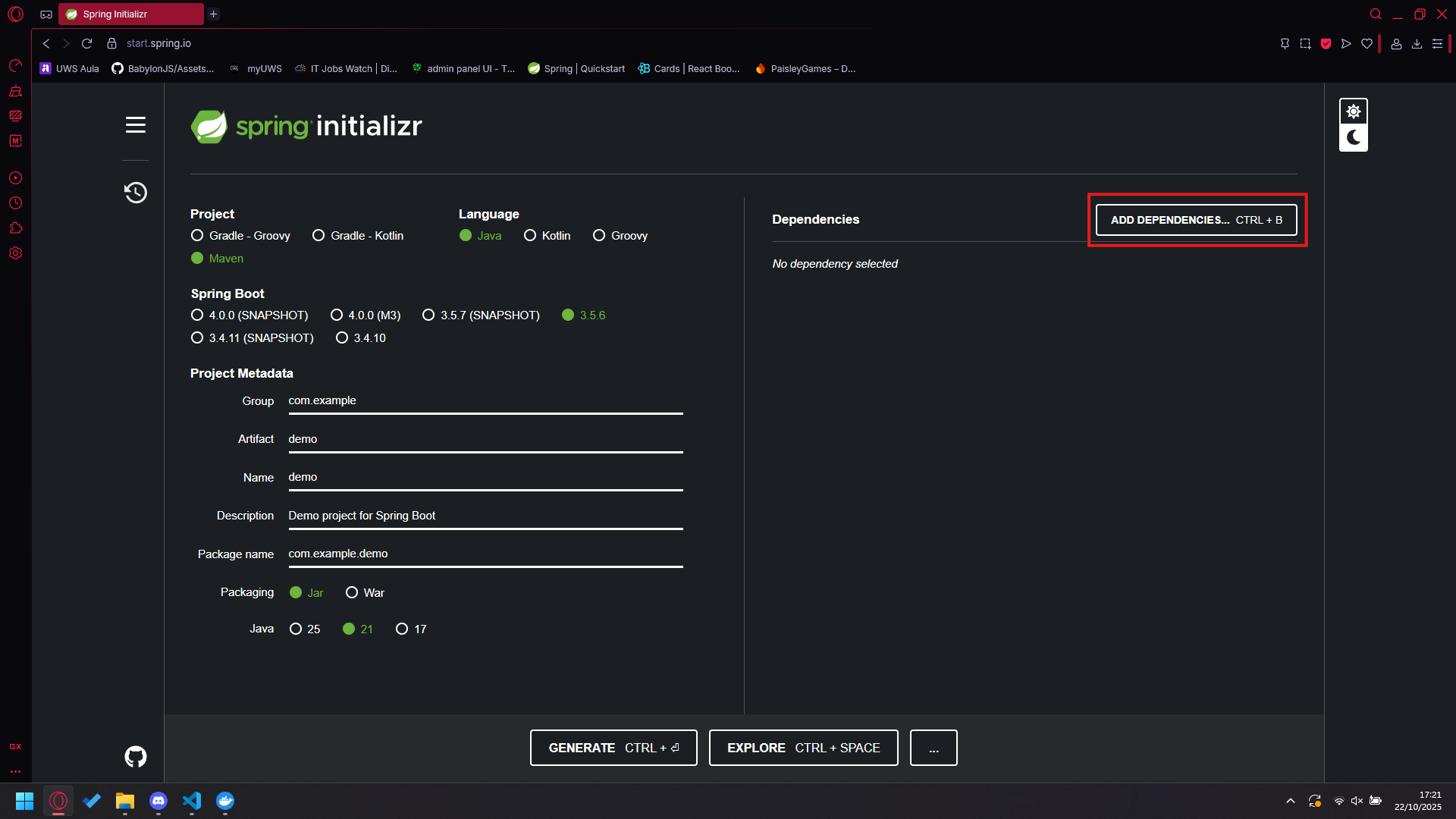Switch to light theme sun icon
This screenshot has width=1456, height=819.
[1353, 112]
